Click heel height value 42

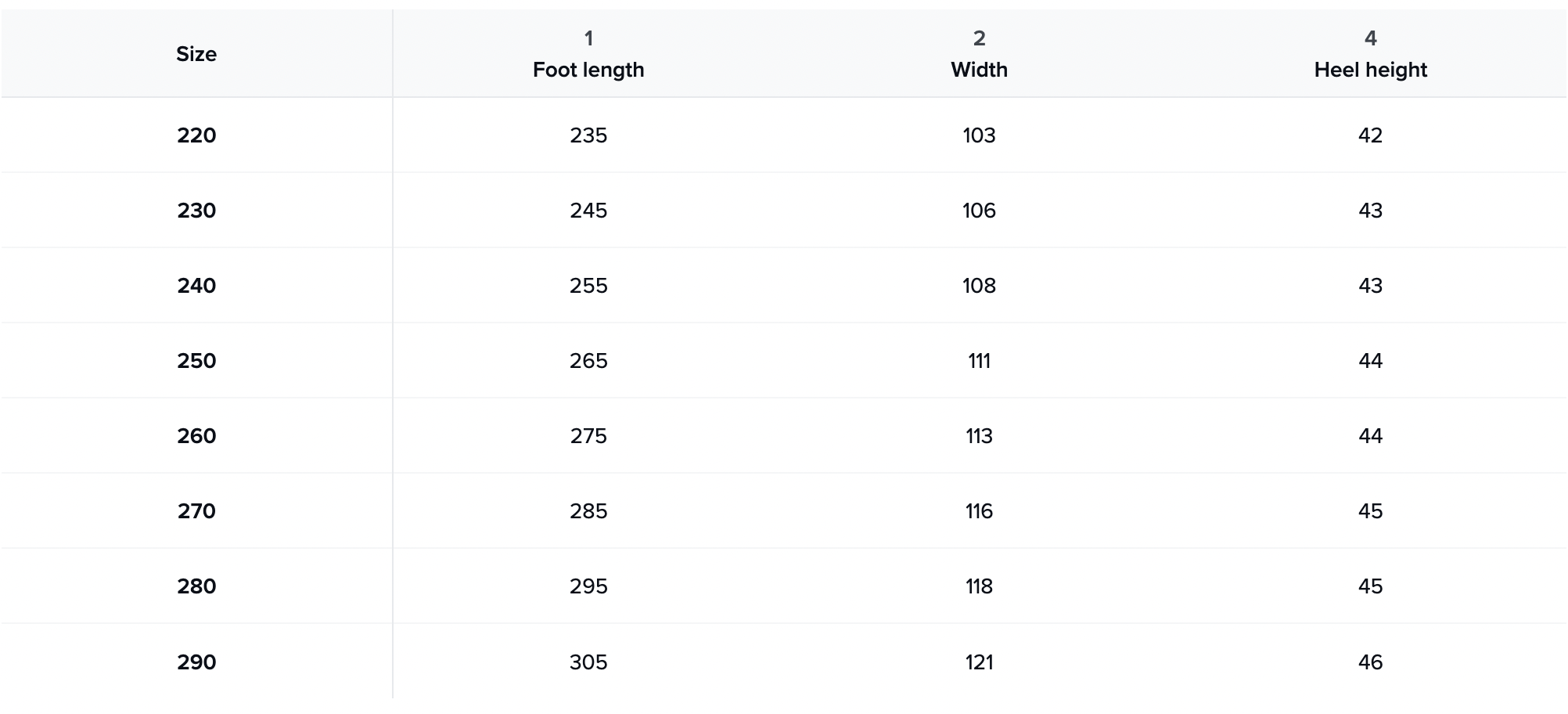point(1370,135)
